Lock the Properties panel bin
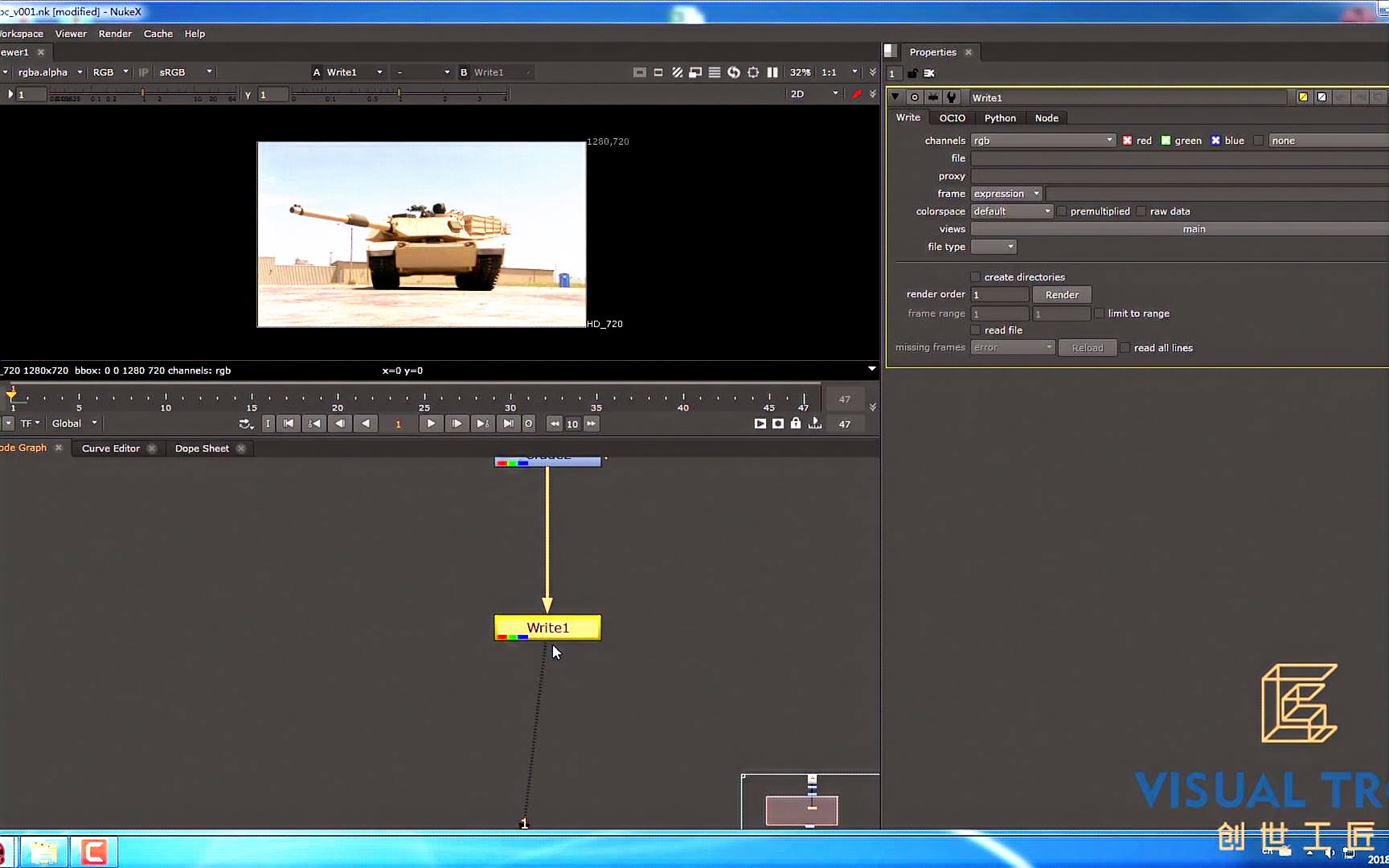Screen dimensions: 1389x868 pyautogui.click(x=912, y=73)
